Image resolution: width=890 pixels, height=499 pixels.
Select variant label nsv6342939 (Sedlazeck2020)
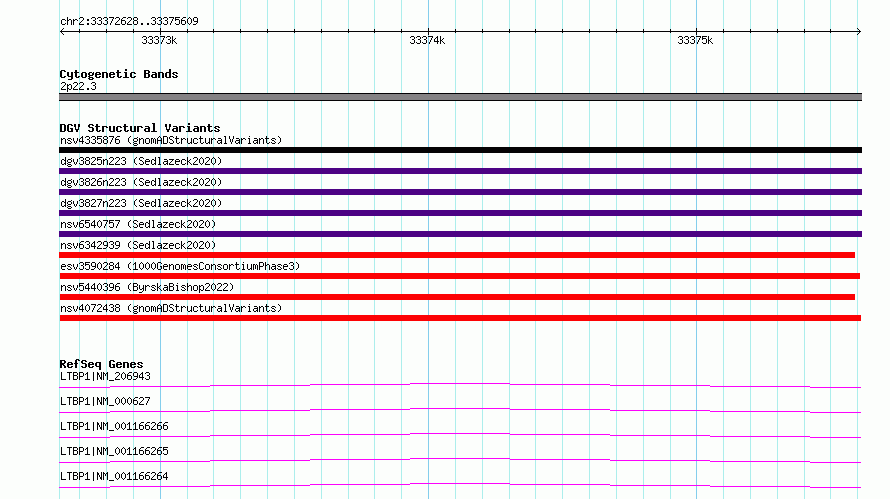pyautogui.click(x=138, y=245)
